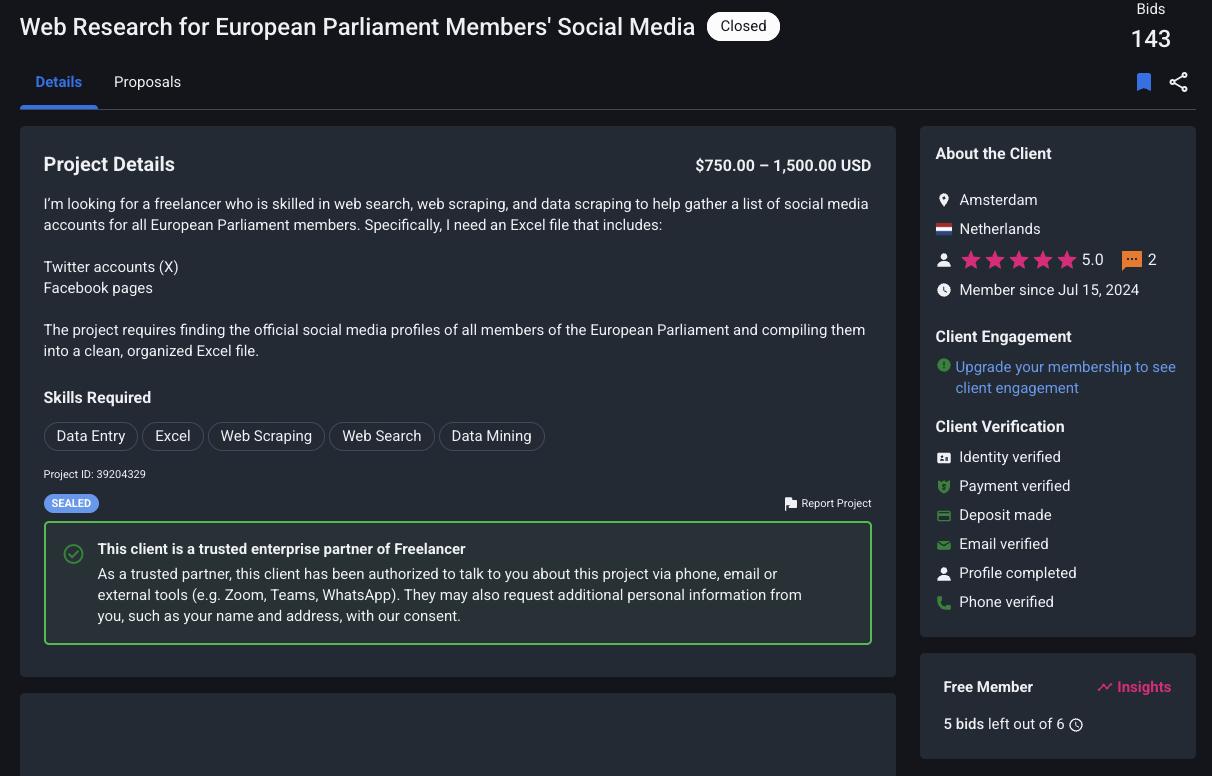Click the Report Project link text
Viewport: 1212px width, 776px height.
click(x=836, y=504)
